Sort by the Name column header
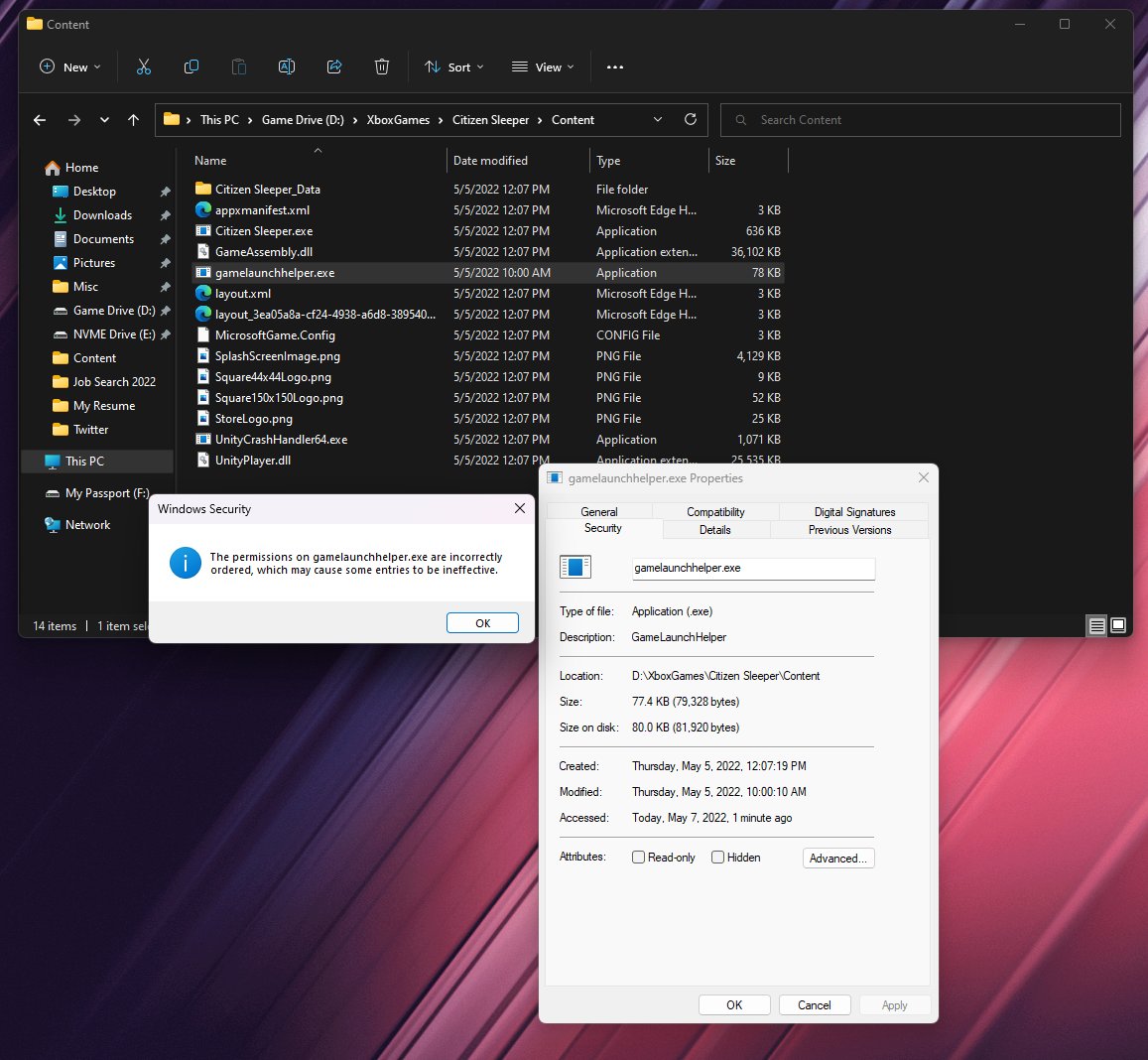The image size is (1148, 1060). tap(318, 161)
